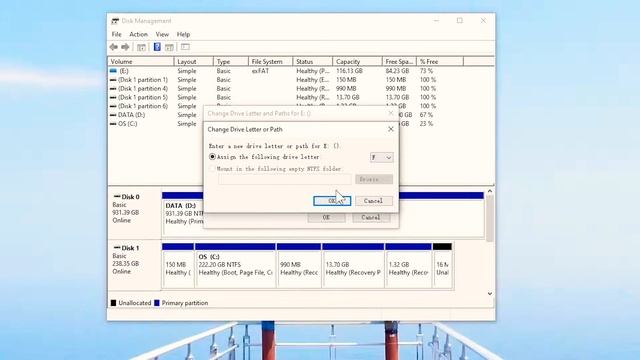Screen dimensions: 640x360
Task: Click the scroll up arrow in the disk pane
Action: [489, 191]
